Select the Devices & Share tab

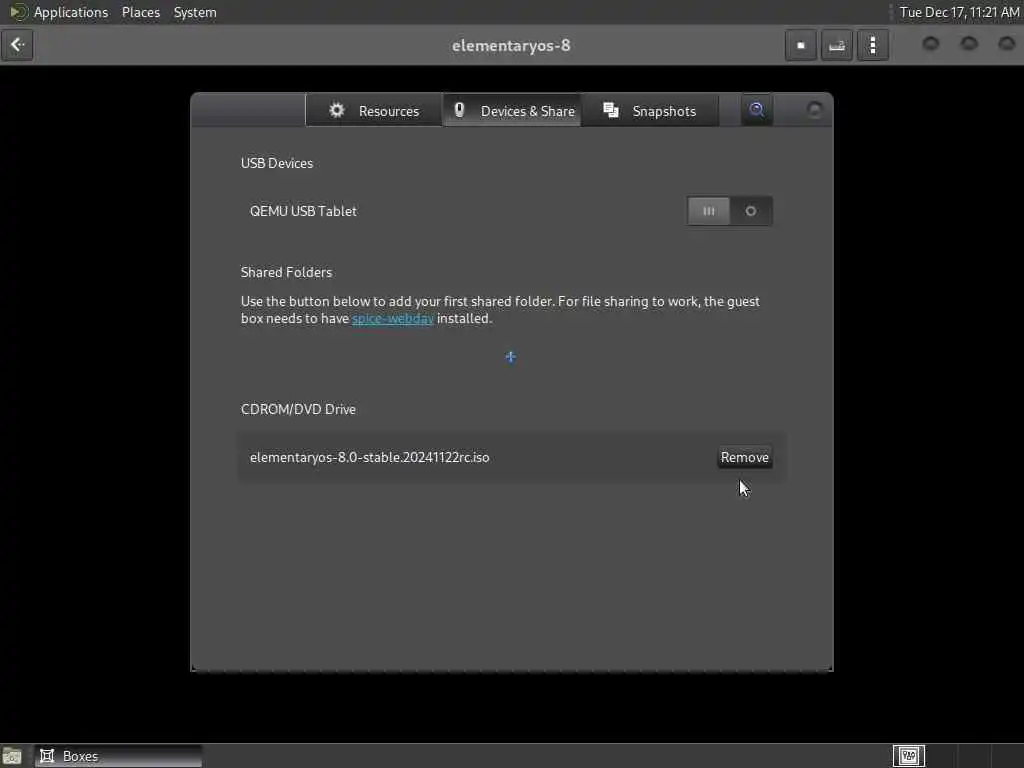[512, 110]
